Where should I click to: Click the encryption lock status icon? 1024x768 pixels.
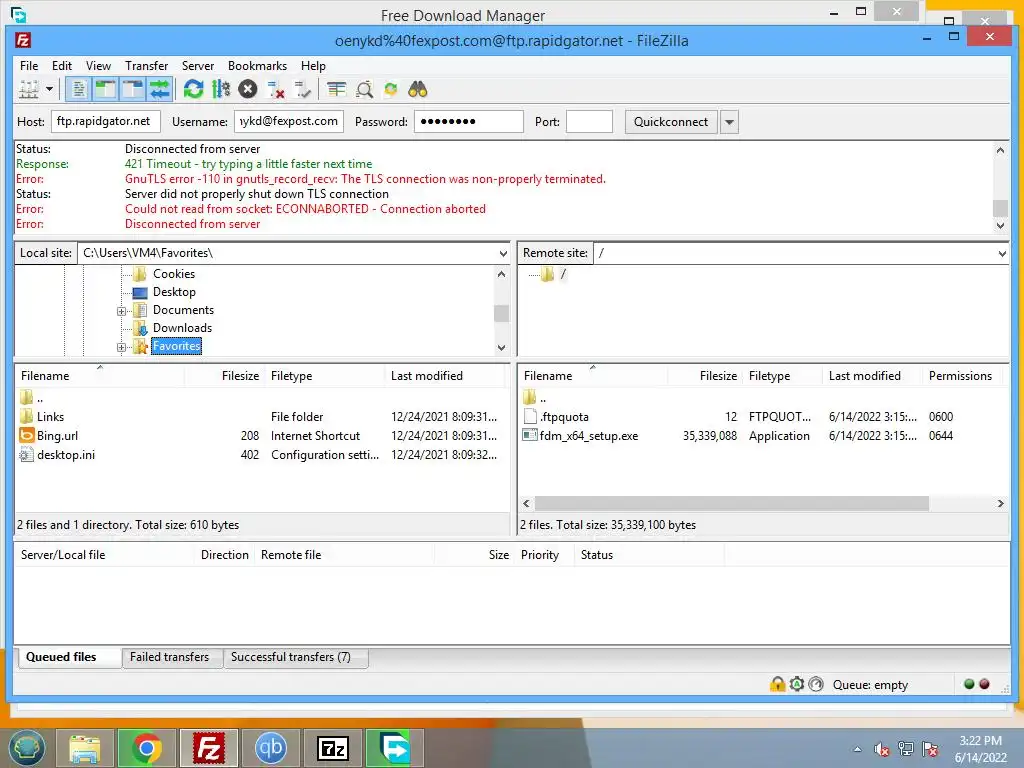point(777,684)
